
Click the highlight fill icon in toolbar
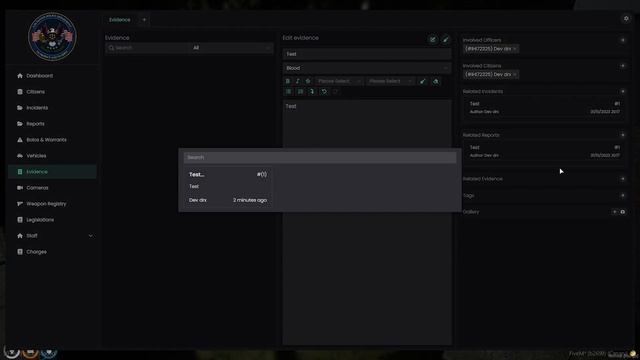436,81
